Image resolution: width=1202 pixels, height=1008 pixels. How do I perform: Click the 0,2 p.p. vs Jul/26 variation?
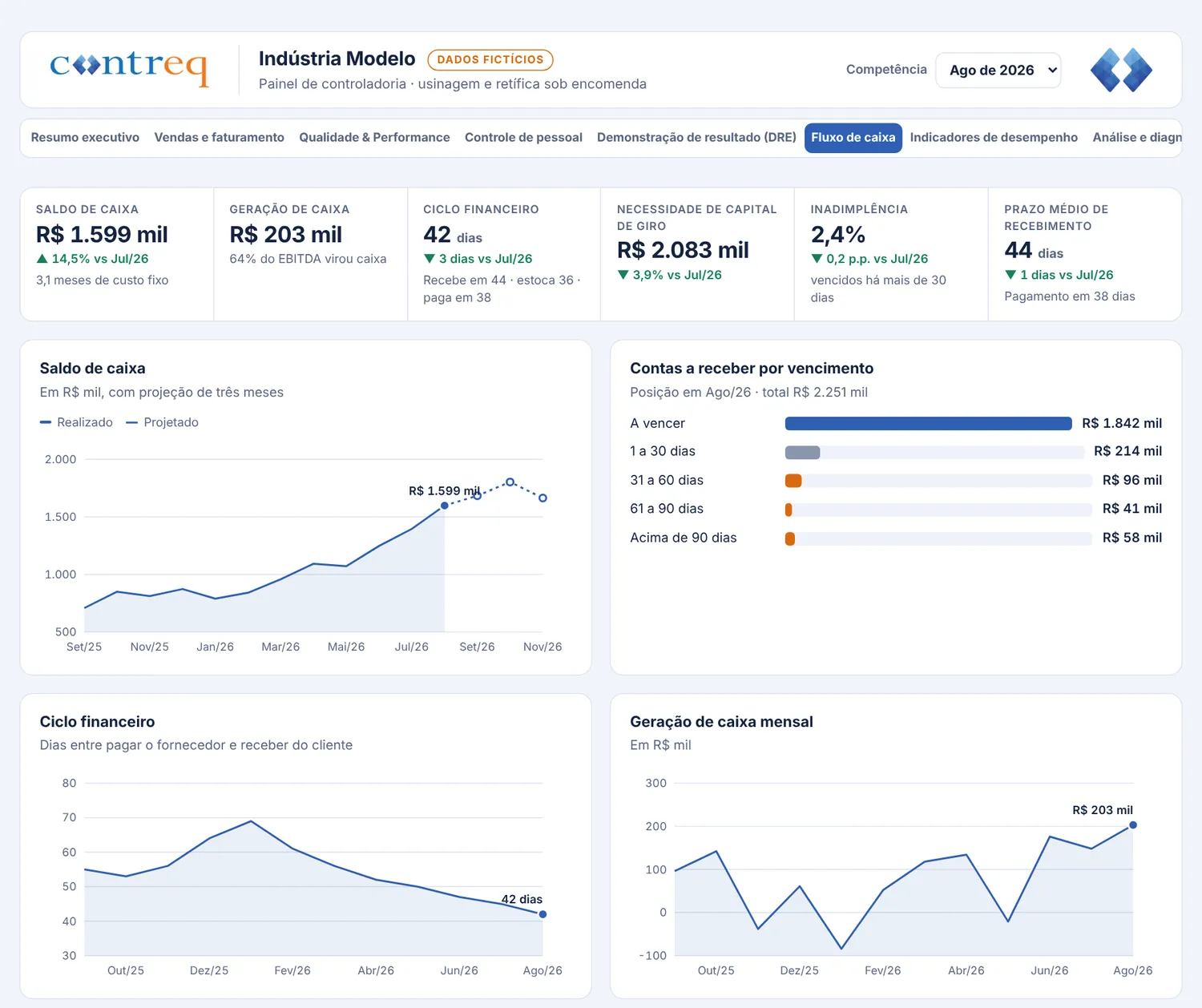[x=869, y=259]
